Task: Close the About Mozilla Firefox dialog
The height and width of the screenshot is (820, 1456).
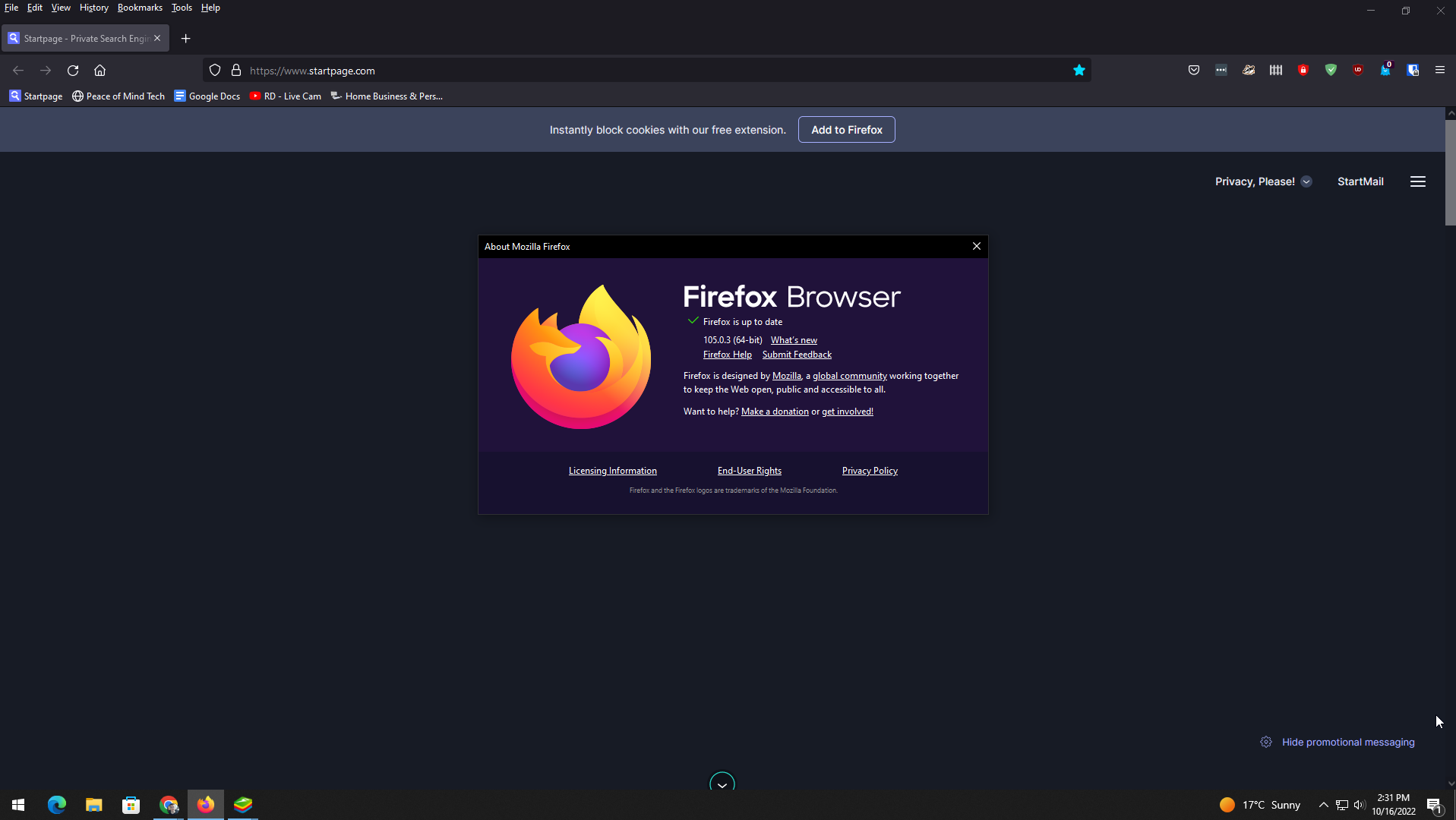Action: 977,246
